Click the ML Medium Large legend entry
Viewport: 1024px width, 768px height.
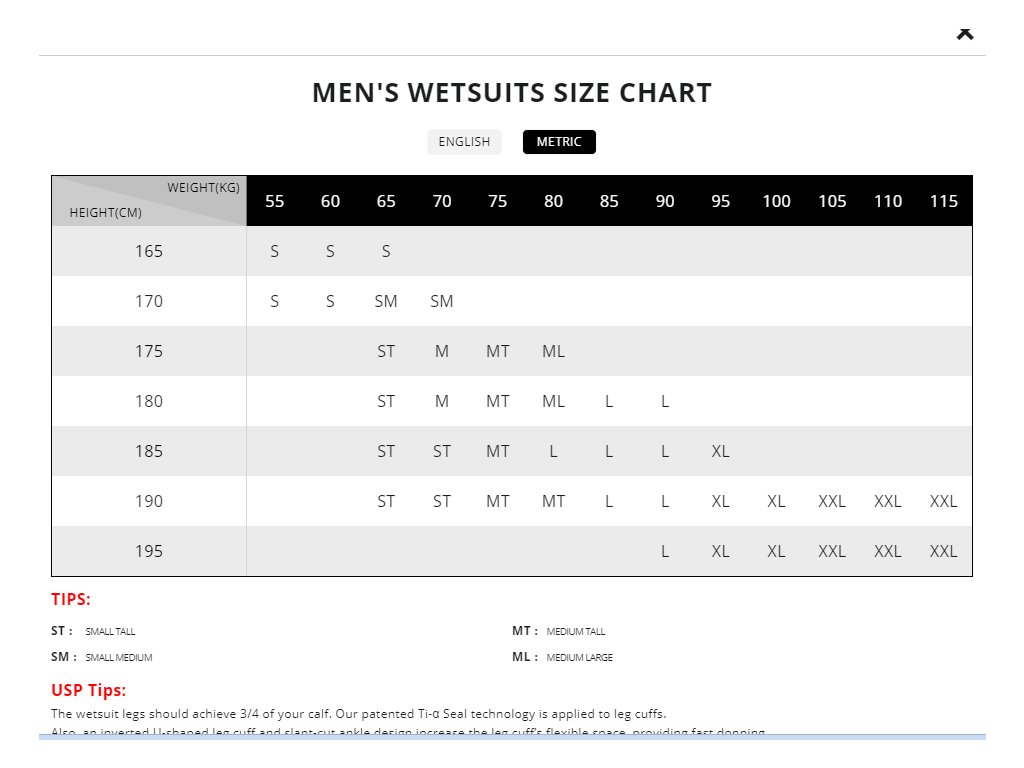point(562,657)
